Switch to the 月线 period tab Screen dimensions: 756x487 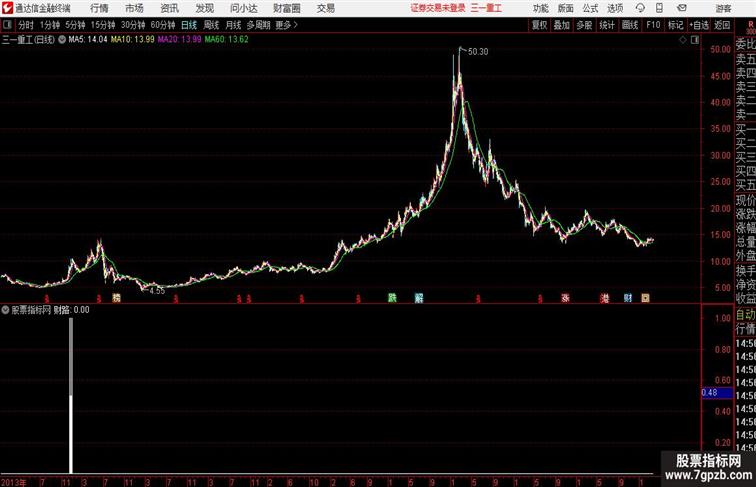(233, 25)
